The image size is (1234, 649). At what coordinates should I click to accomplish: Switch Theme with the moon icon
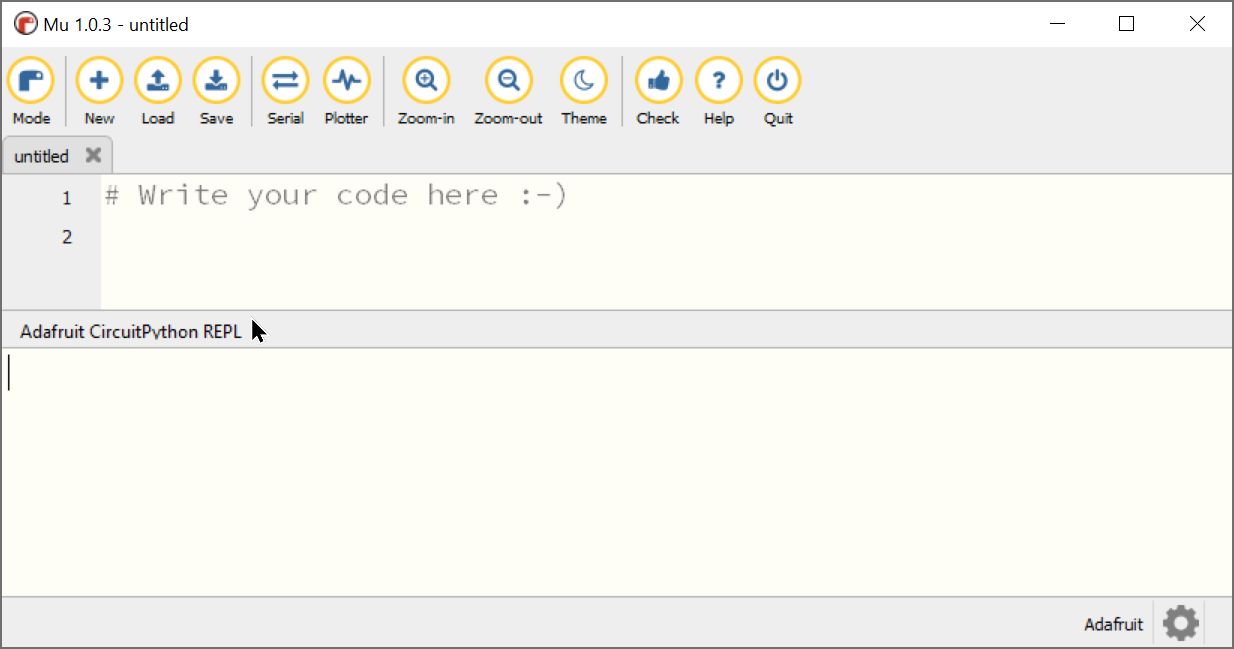584,91
